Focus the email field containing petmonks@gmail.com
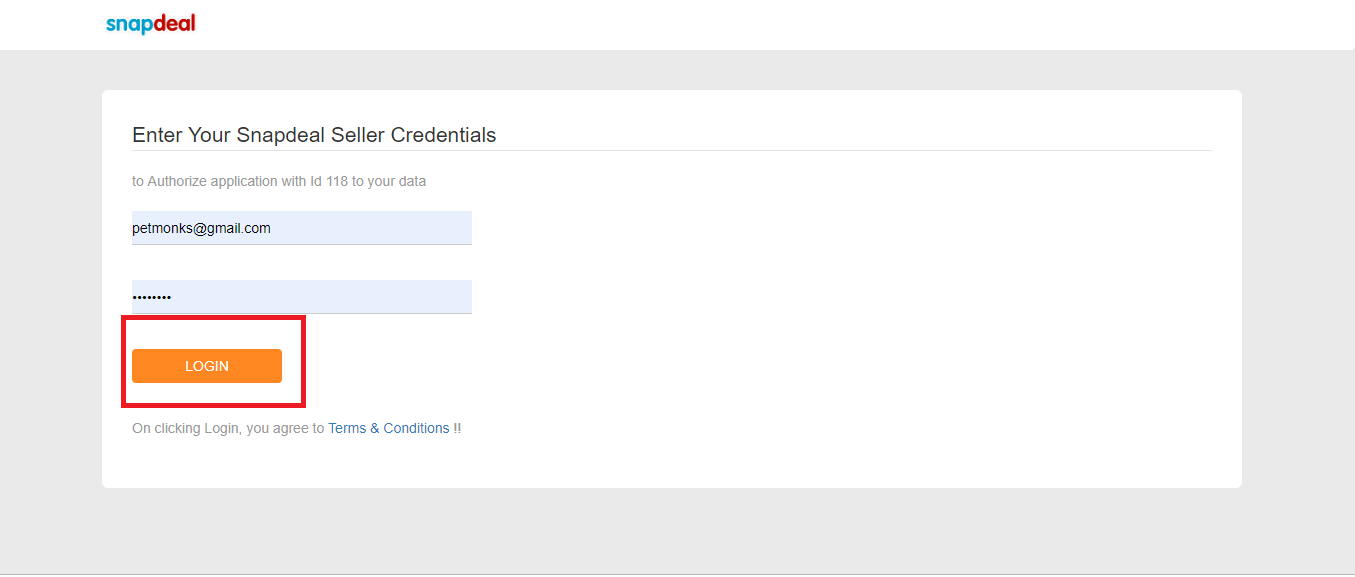The image size is (1355, 577). coord(302,228)
